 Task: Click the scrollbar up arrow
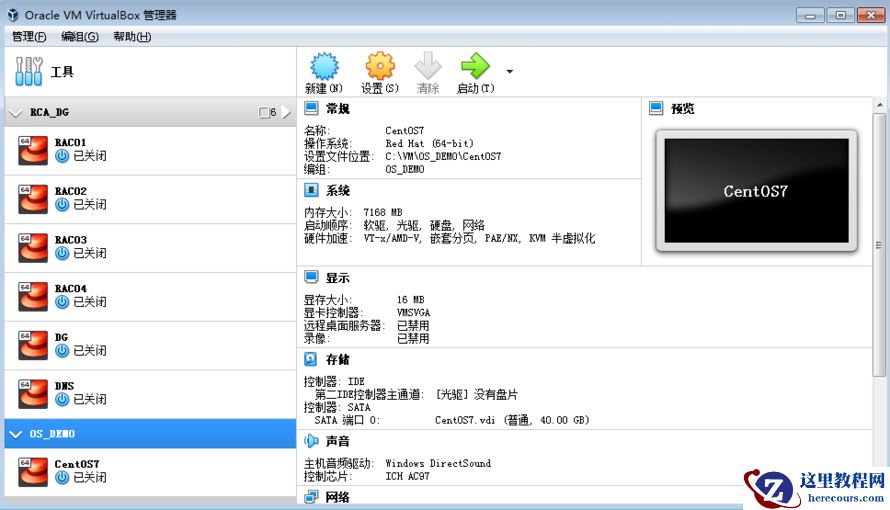point(879,105)
